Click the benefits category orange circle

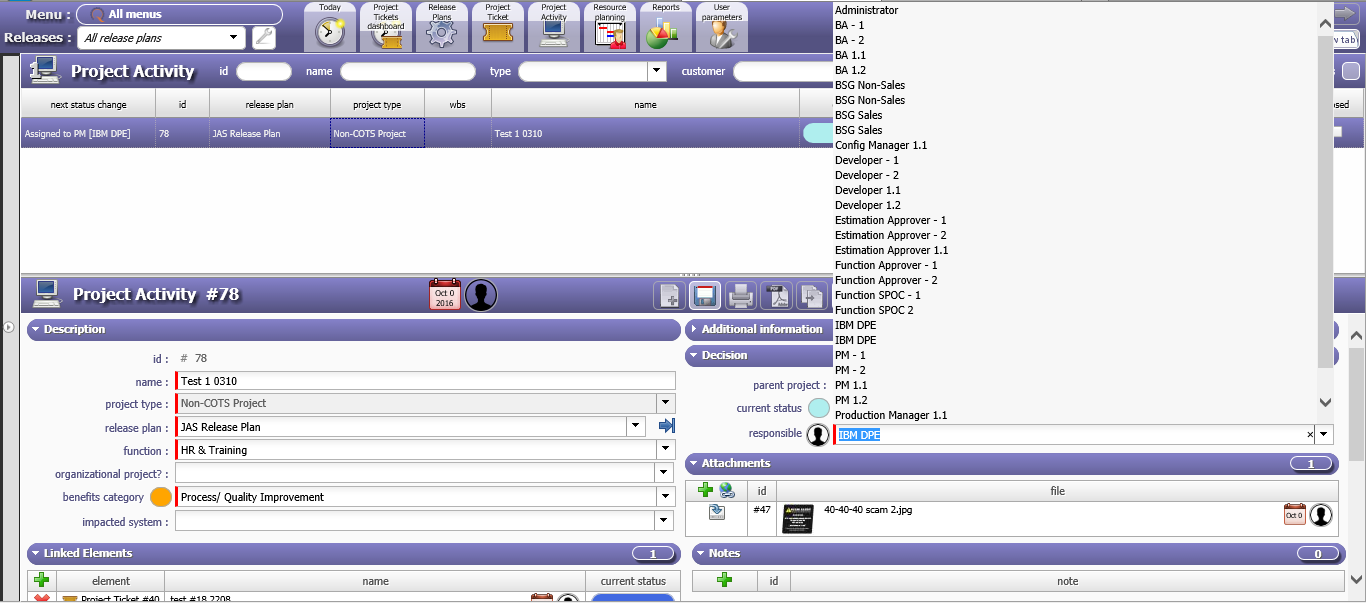coord(161,497)
